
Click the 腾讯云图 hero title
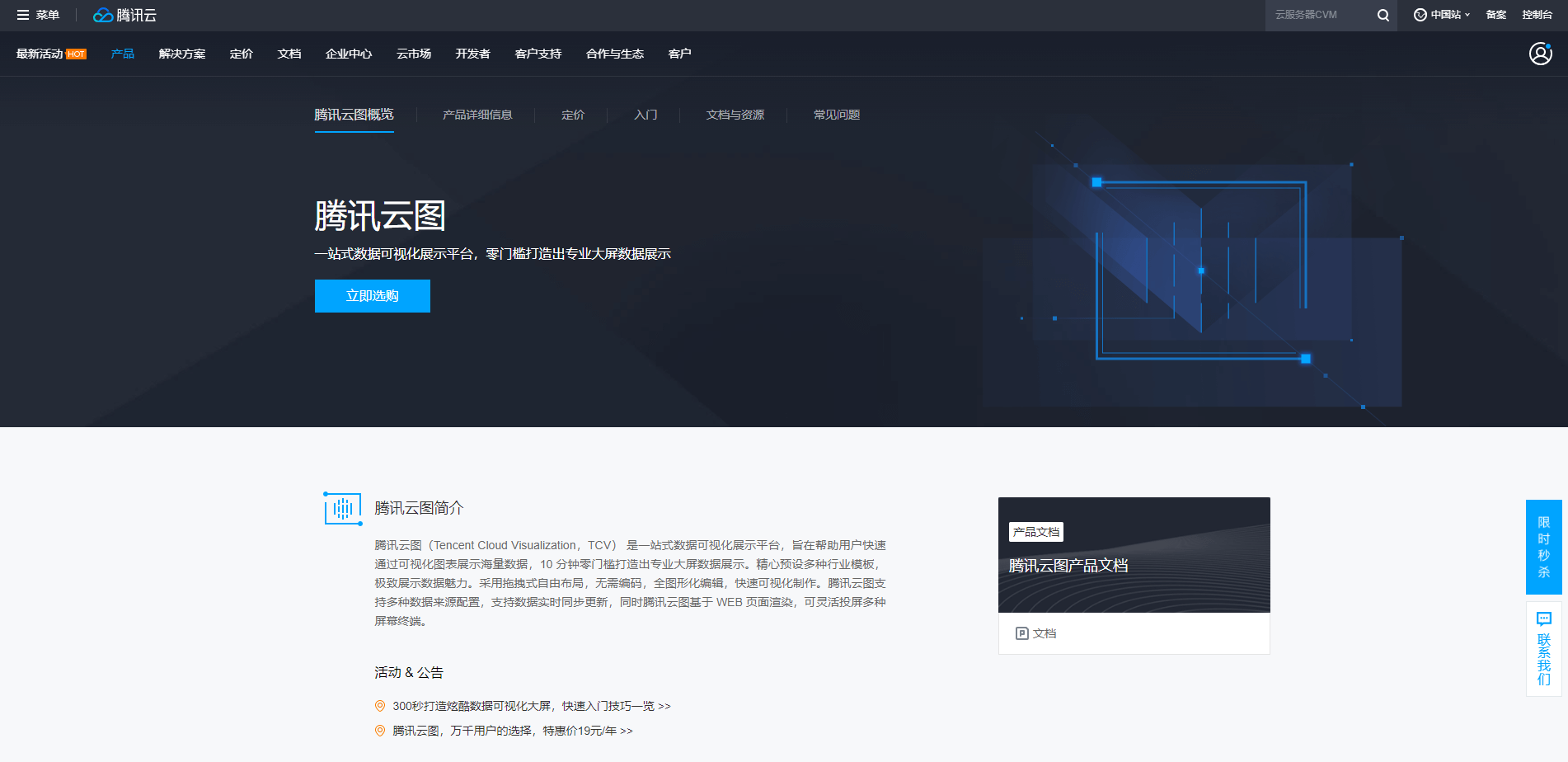[380, 216]
